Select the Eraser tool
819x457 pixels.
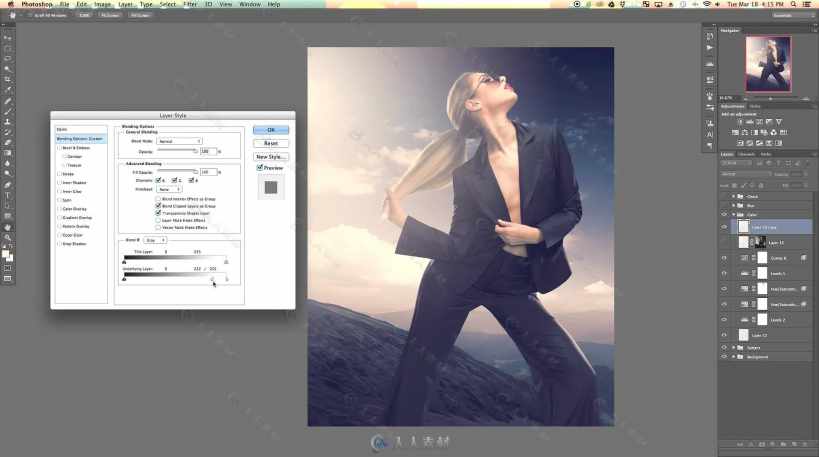7,143
